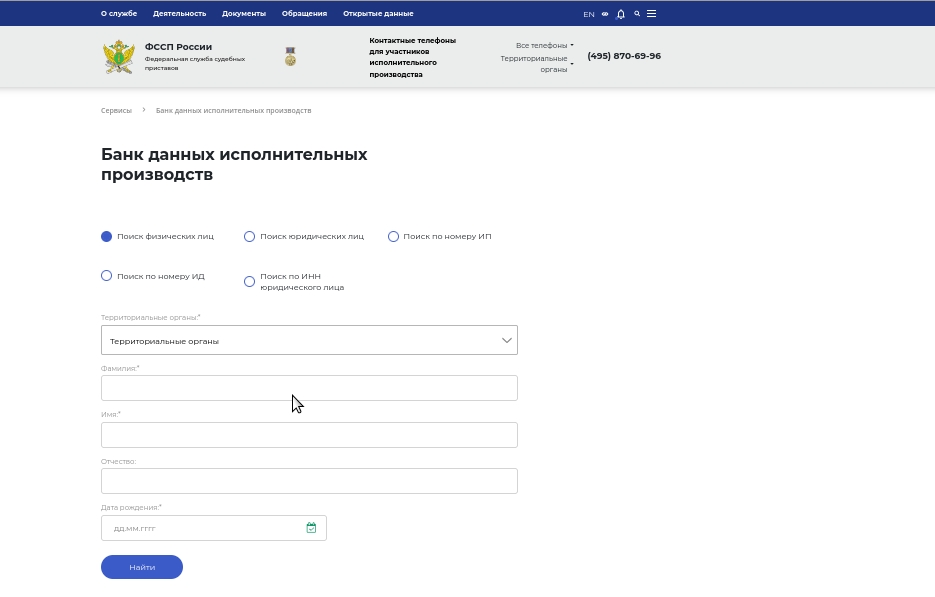Choose Поиск по номеру ИД radio

click(x=106, y=276)
